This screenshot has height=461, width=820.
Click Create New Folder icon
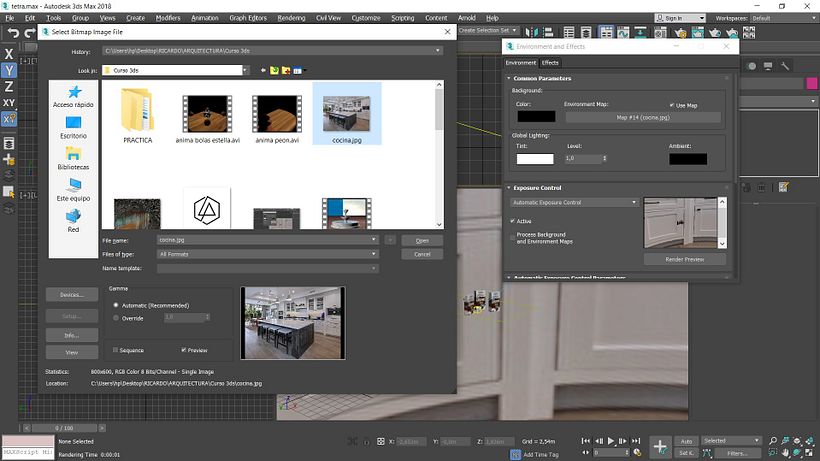coord(286,70)
